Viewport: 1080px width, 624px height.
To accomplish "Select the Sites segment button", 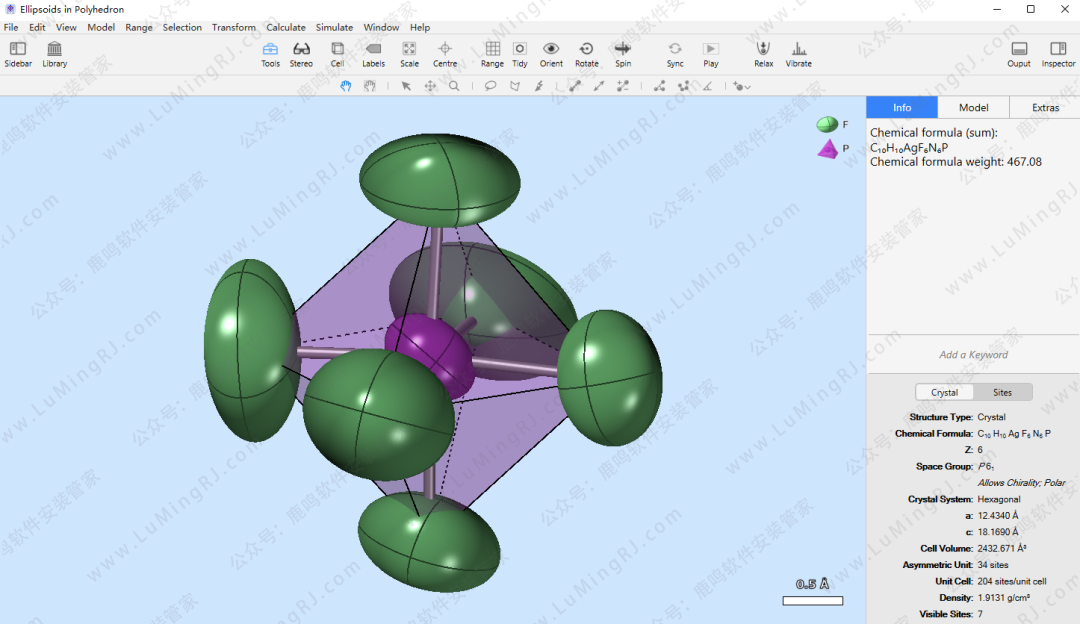I will point(1002,393).
